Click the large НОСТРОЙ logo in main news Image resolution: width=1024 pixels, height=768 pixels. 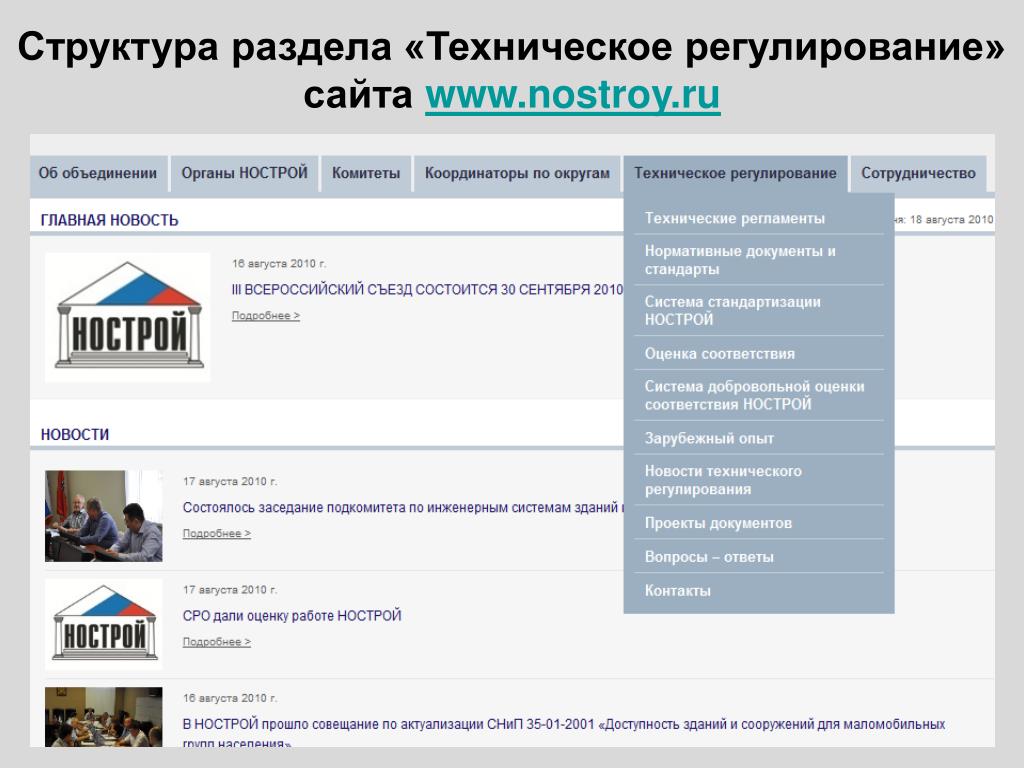point(128,317)
